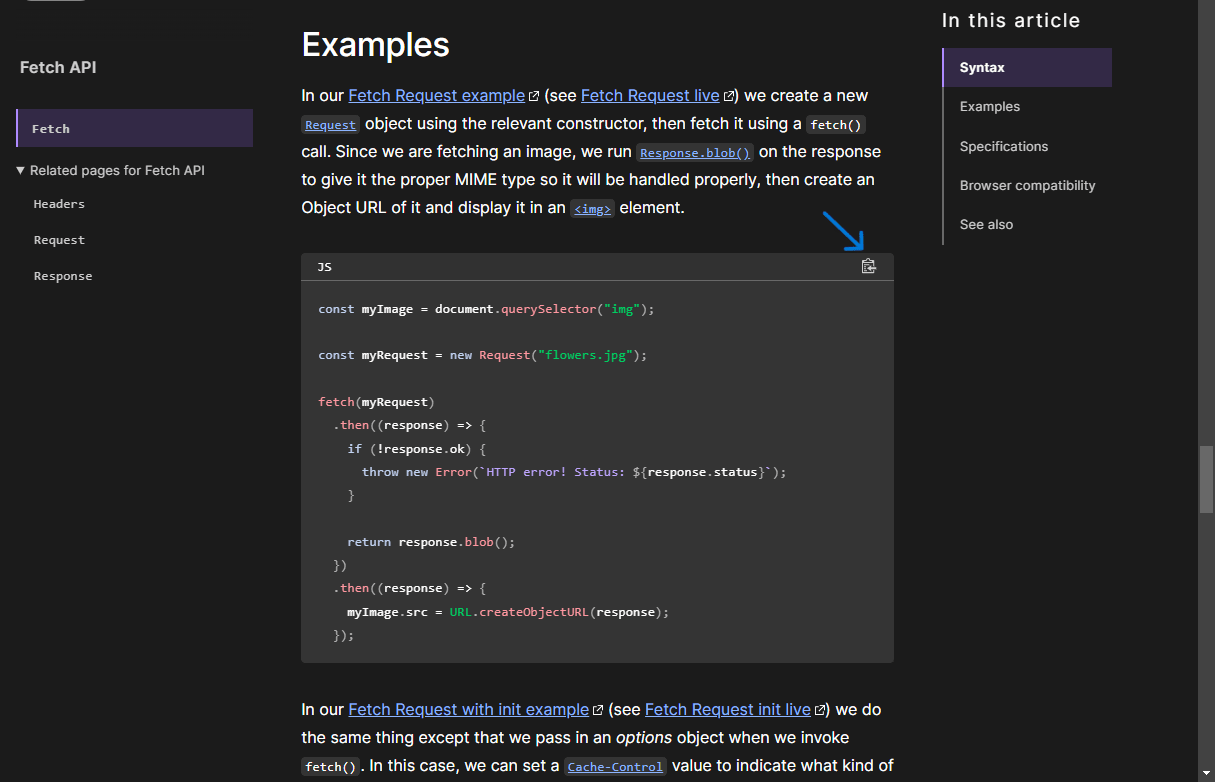The width and height of the screenshot is (1215, 782).
Task: Open the Fetch Request example link
Action: pyautogui.click(x=436, y=96)
